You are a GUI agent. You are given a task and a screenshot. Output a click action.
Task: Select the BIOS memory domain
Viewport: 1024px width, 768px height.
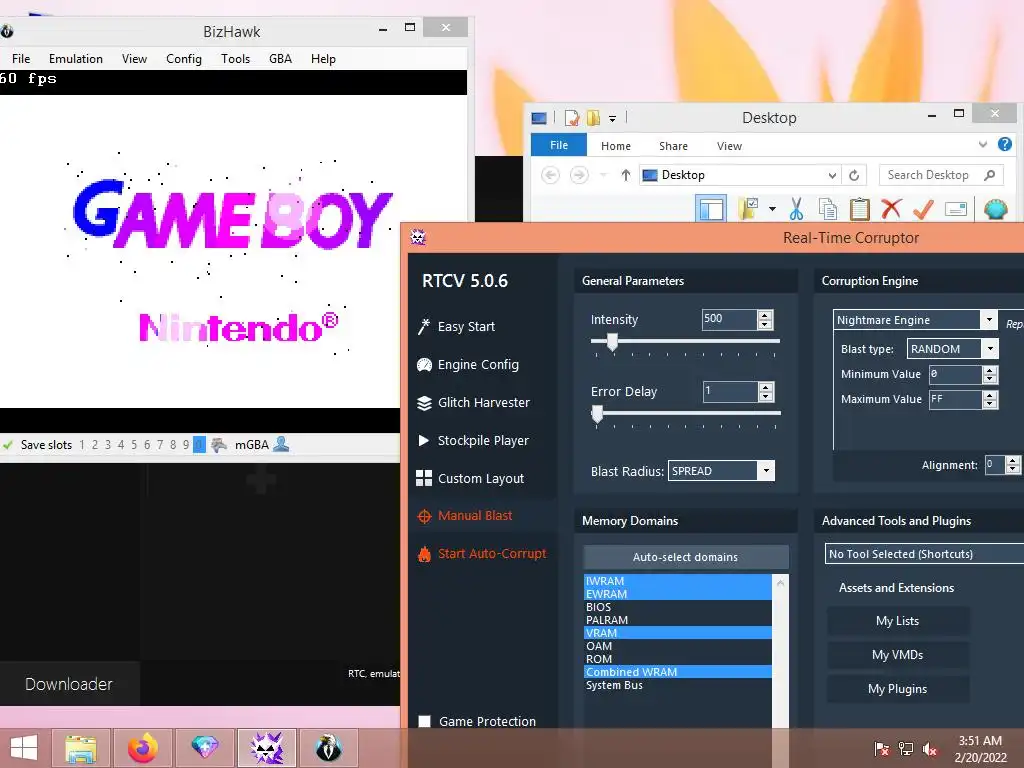tap(677, 607)
